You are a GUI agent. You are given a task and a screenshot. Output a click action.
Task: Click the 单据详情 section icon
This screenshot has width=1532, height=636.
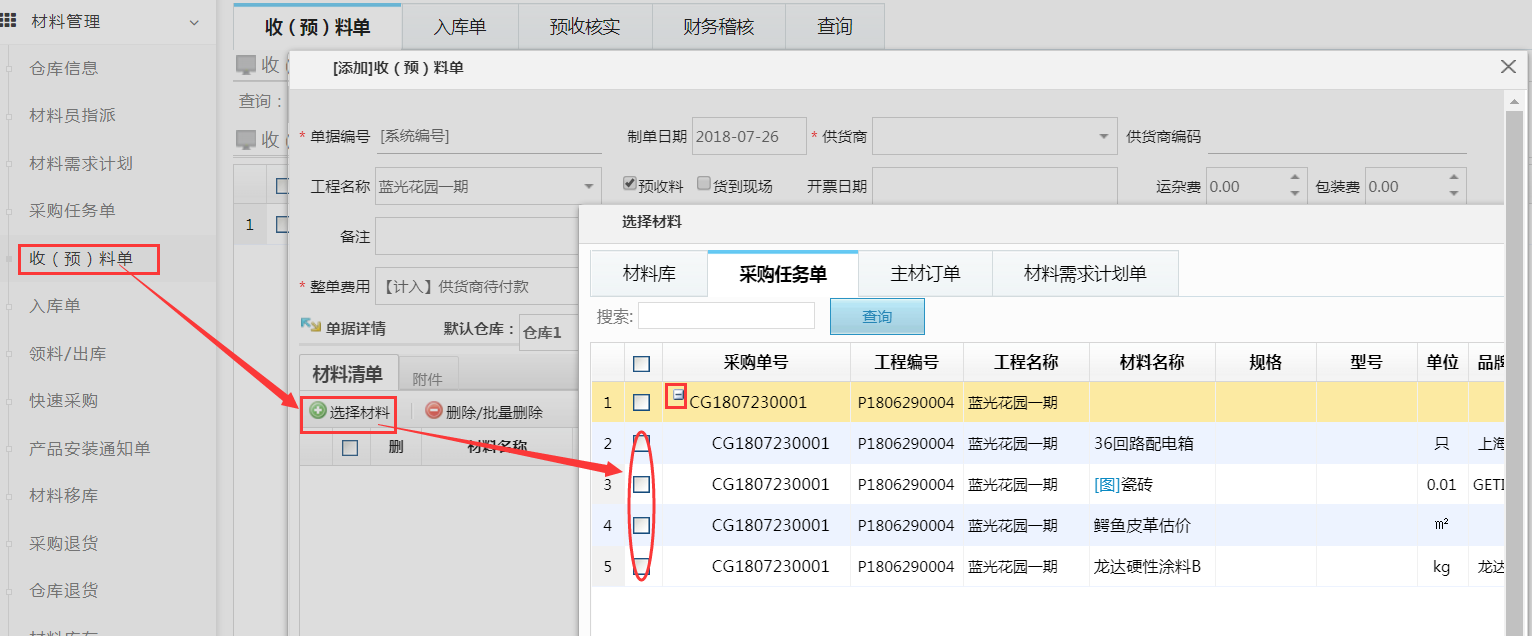[310, 327]
